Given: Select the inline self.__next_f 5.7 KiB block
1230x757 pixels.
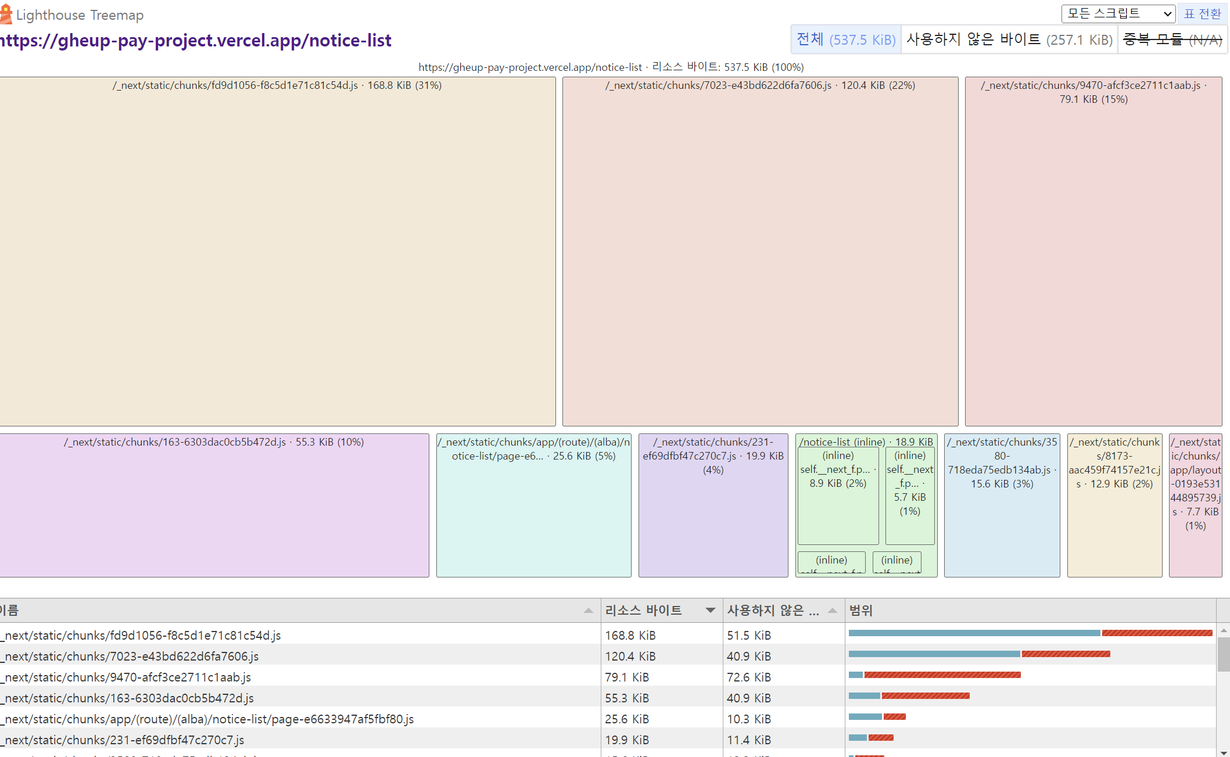Looking at the screenshot, I should [x=910, y=496].
